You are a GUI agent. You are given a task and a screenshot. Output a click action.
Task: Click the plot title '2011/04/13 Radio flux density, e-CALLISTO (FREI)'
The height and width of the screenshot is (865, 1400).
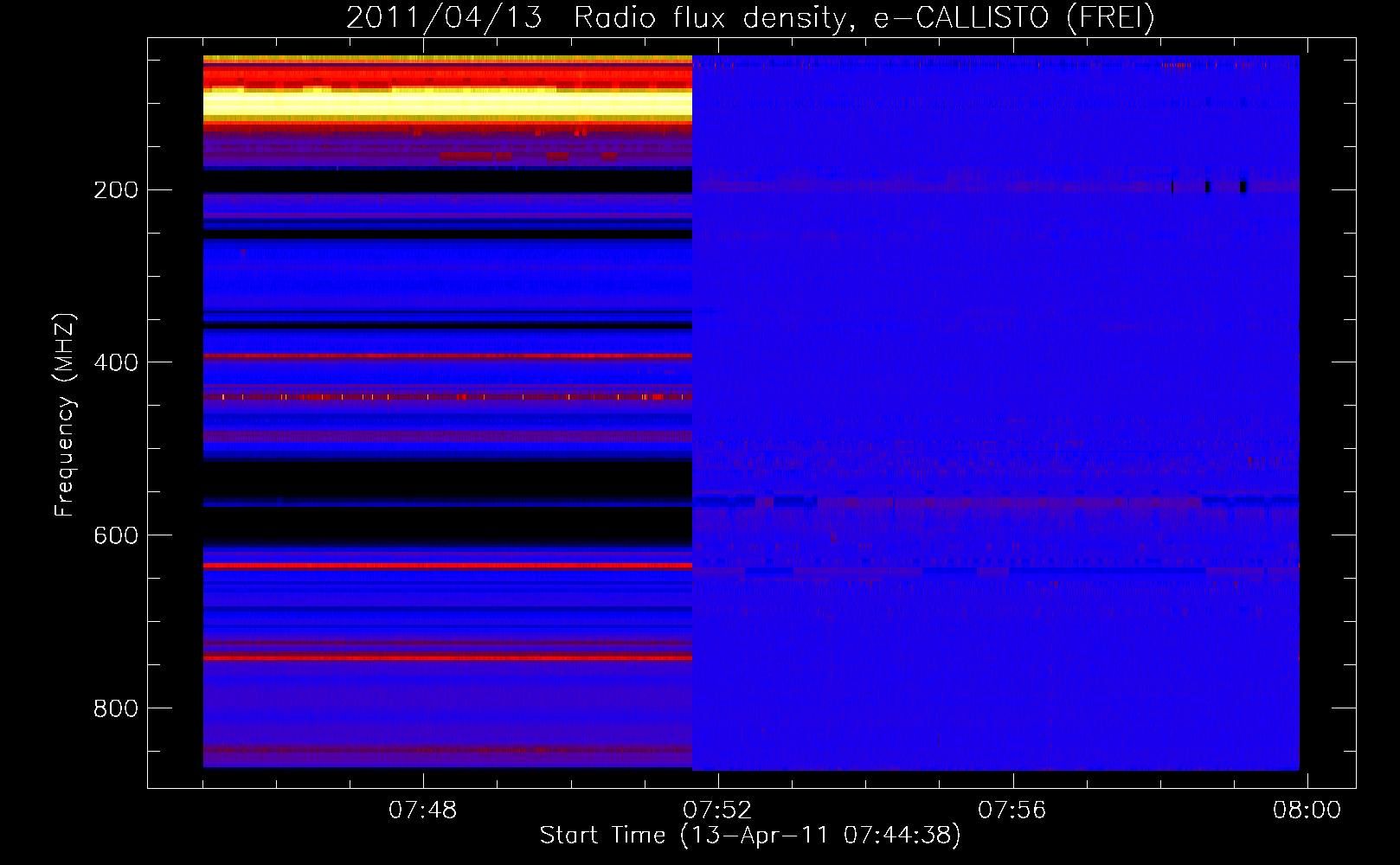[750, 17]
